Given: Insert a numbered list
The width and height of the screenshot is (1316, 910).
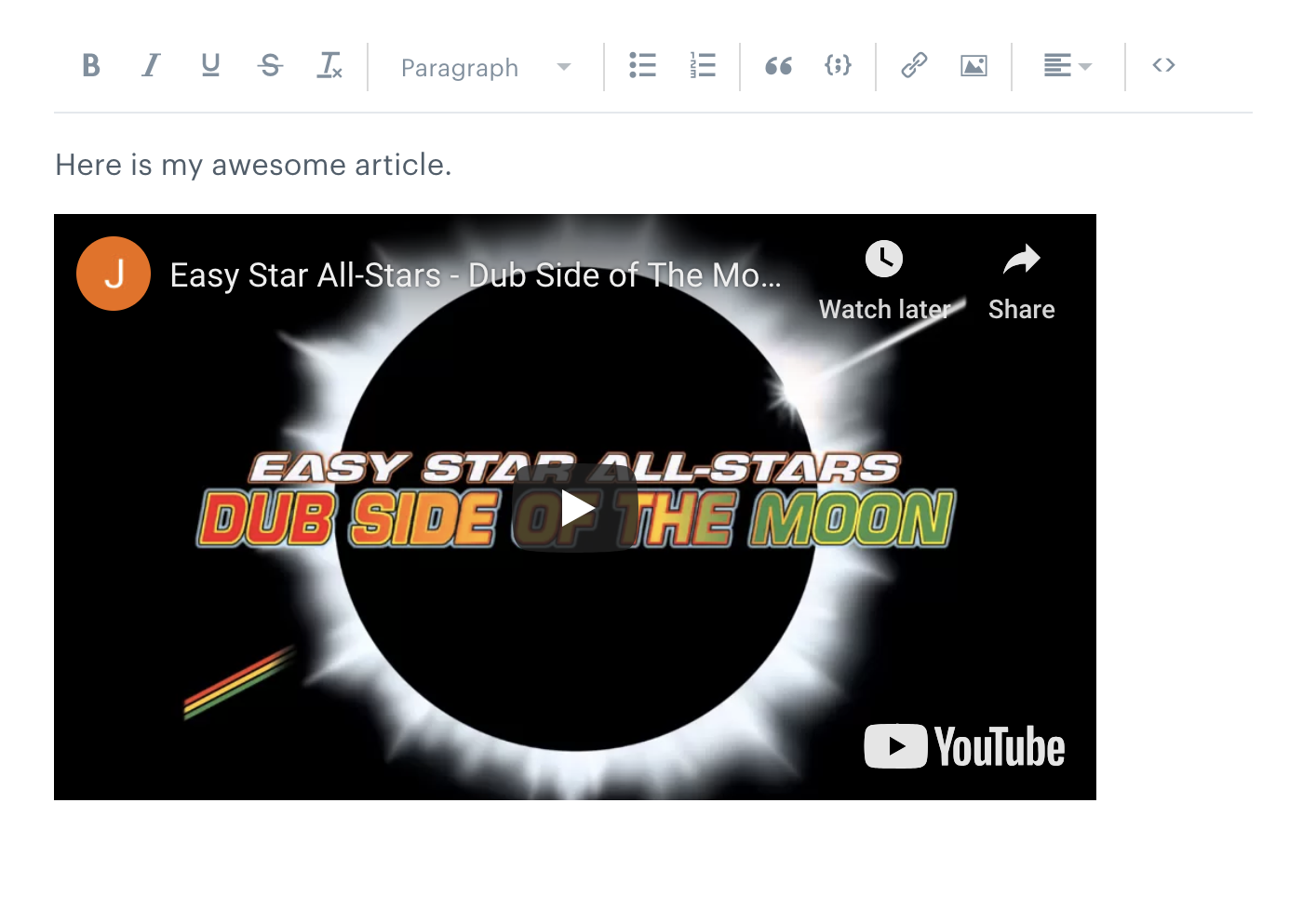Looking at the screenshot, I should click(x=703, y=66).
